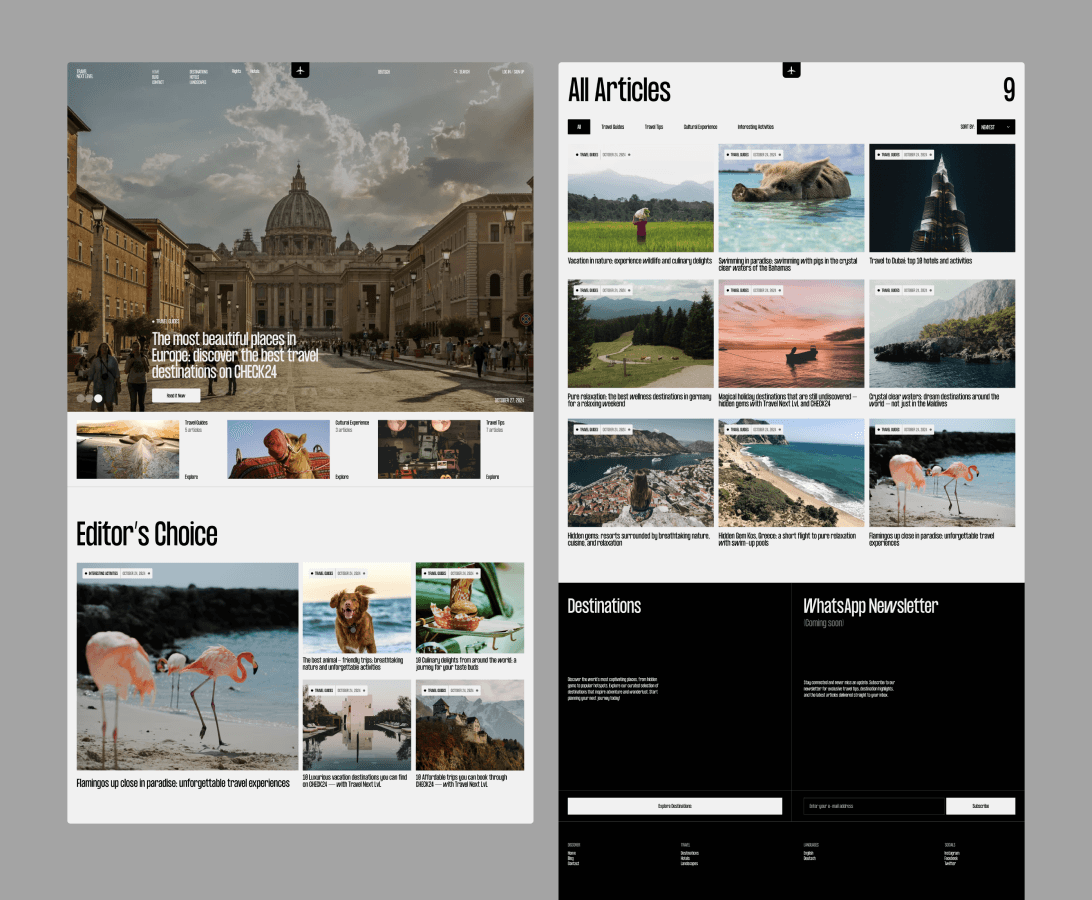Select the Cultural Experience filter tab

click(701, 127)
